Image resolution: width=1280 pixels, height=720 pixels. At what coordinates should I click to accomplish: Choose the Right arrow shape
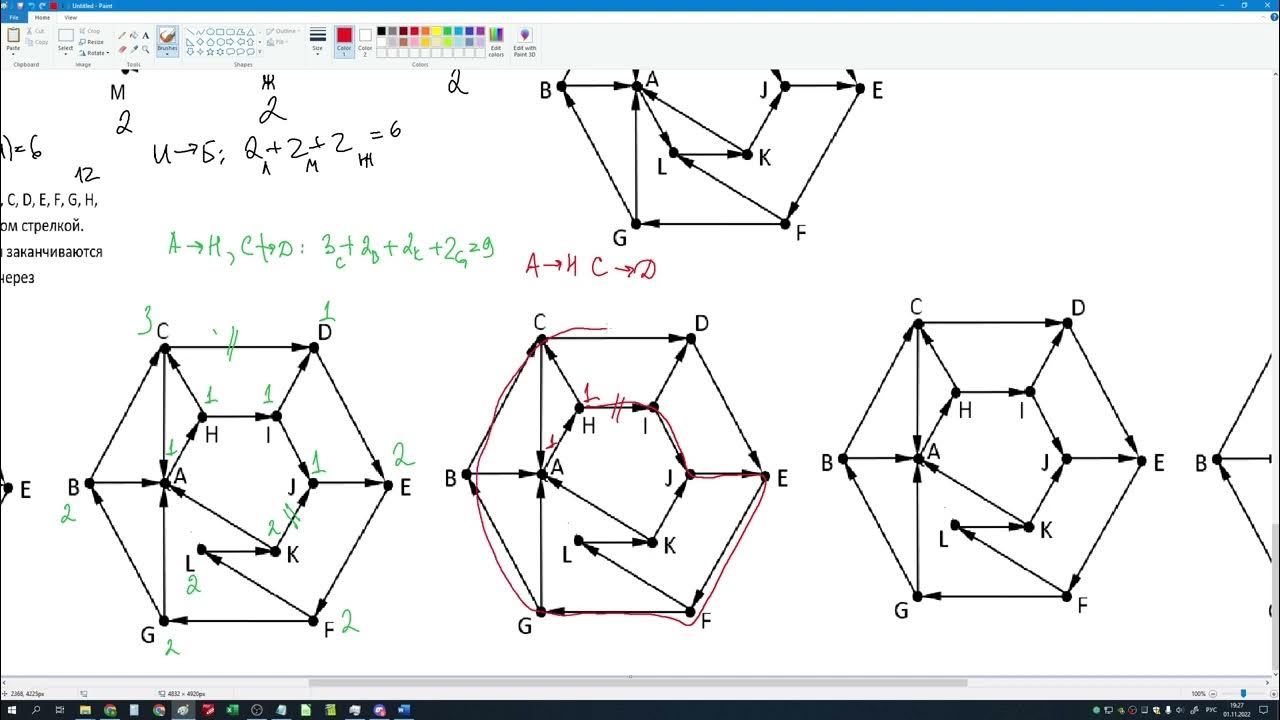[x=230, y=42]
